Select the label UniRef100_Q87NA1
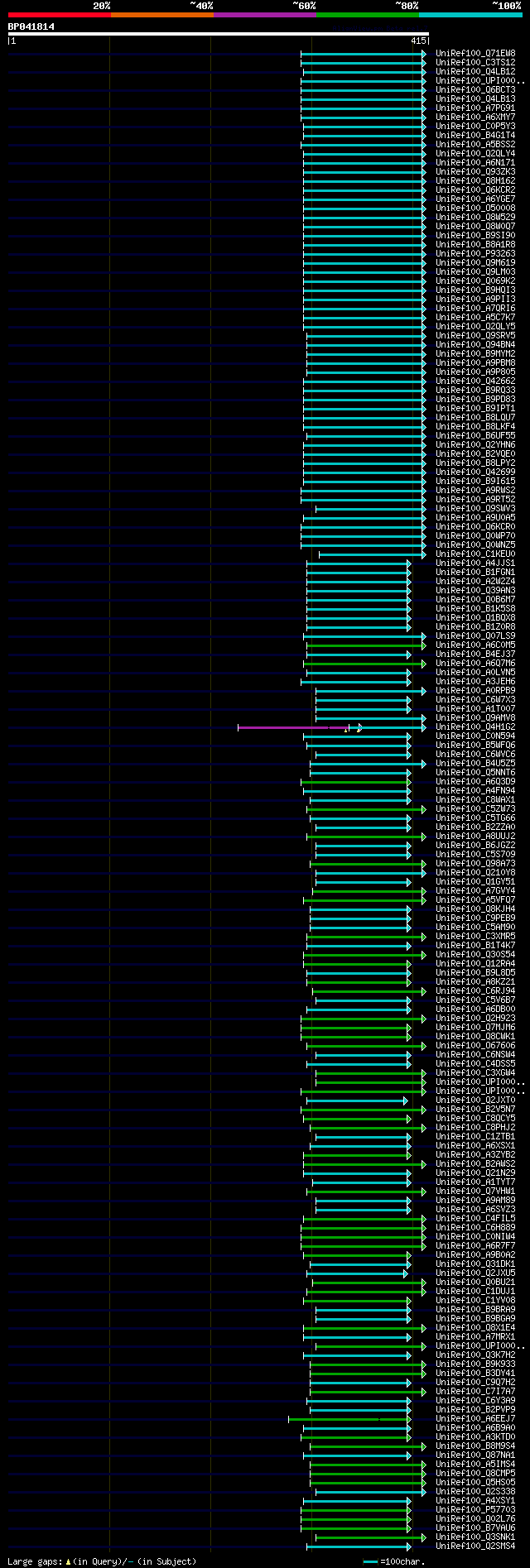This screenshot has height=1568, width=530. [x=475, y=1455]
